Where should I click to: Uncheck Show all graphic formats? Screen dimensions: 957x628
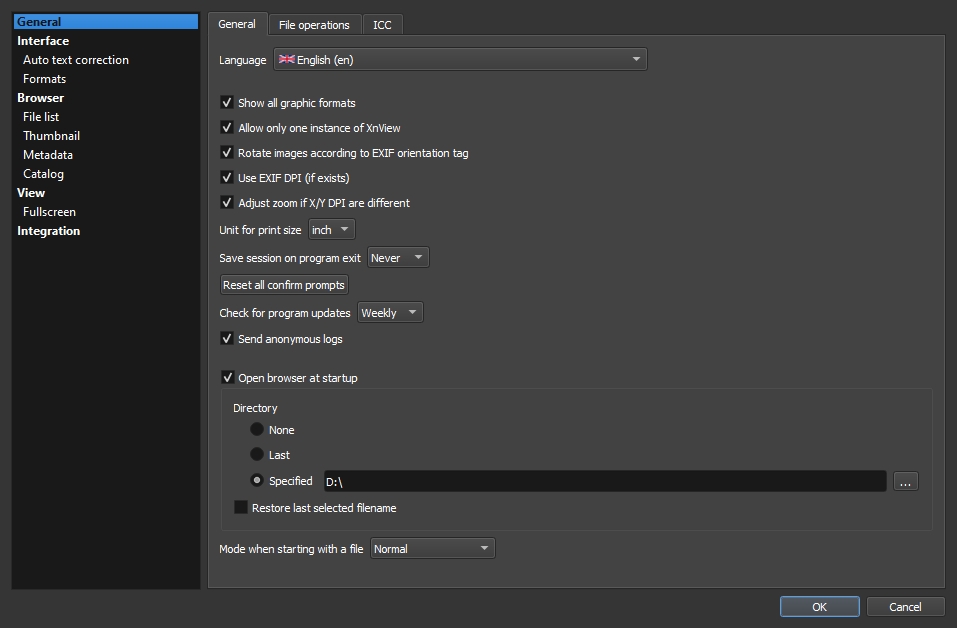coord(227,103)
